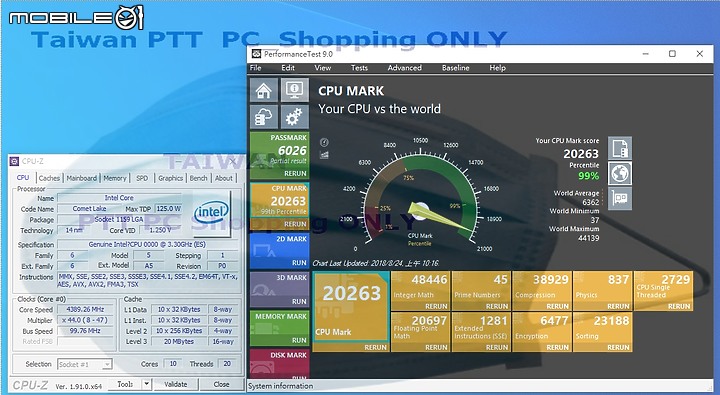Screen dimensions: 720x395
Task: Run the Memory Mark test
Action: tap(299, 340)
